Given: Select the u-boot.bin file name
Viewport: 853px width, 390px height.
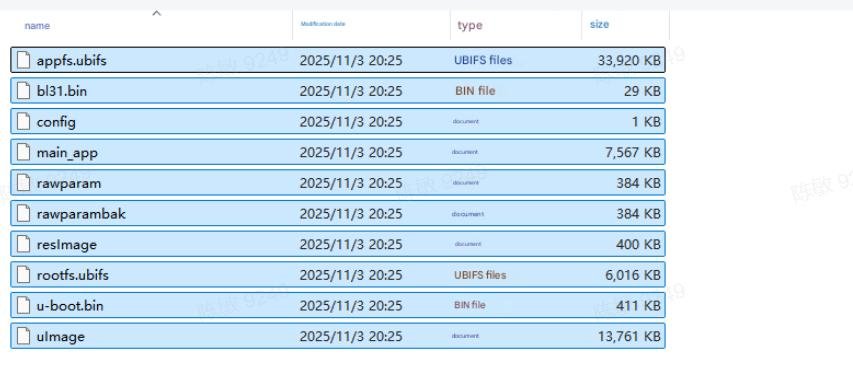Looking at the screenshot, I should pyautogui.click(x=70, y=306).
